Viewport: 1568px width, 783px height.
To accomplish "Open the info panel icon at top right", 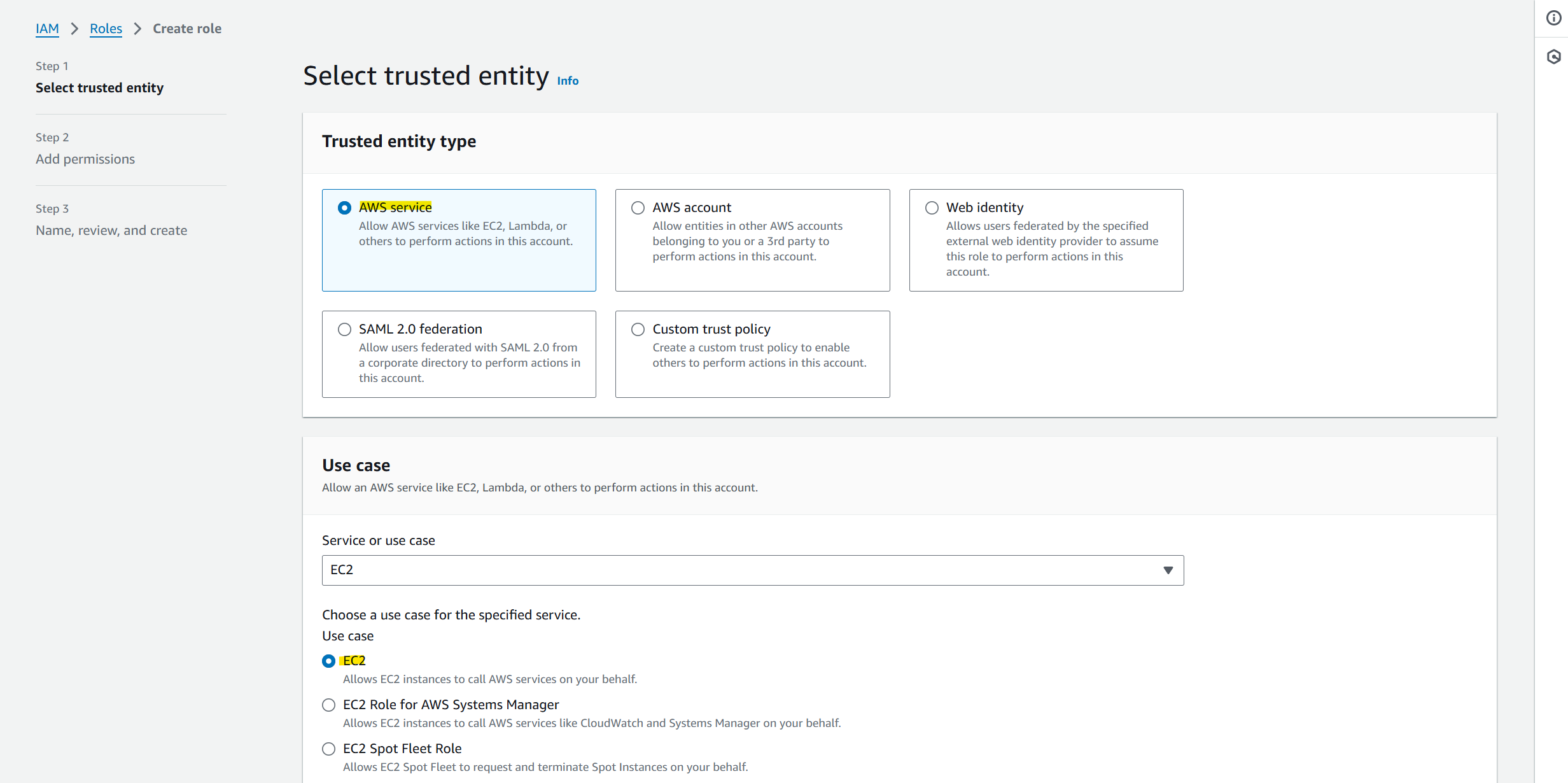I will [x=1553, y=18].
